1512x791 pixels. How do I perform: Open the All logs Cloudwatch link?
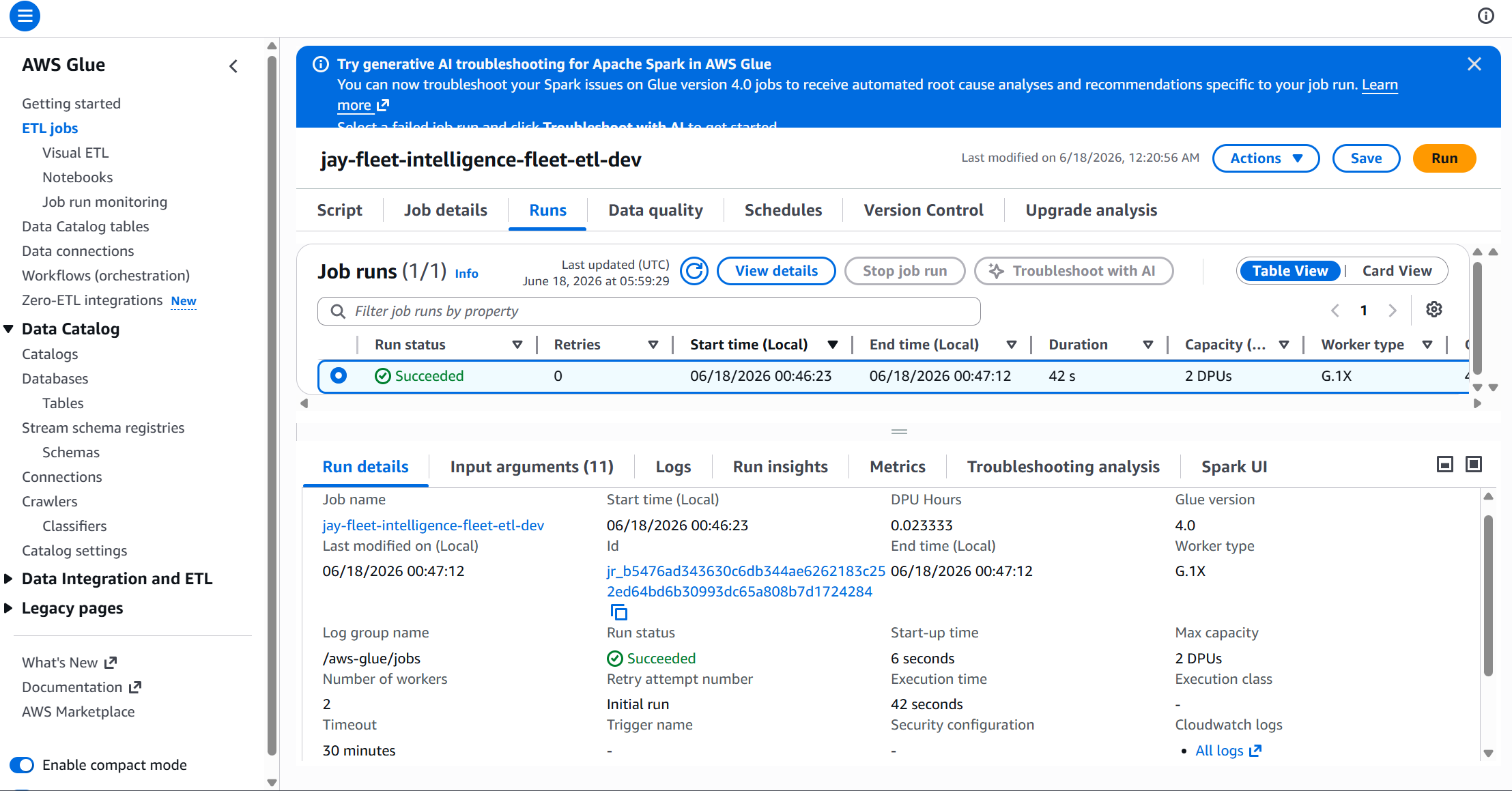pos(1228,751)
